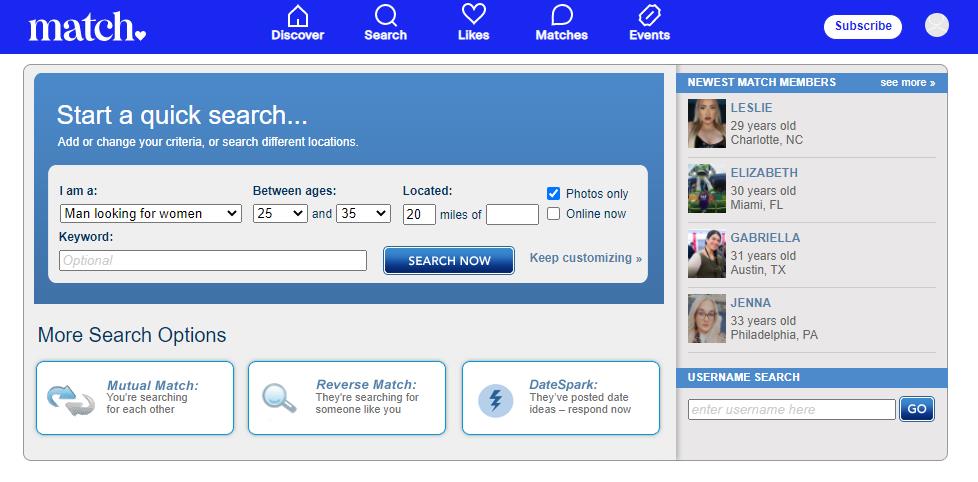Image resolution: width=978 pixels, height=482 pixels.
Task: Open Elizabeth's profile photo
Action: [707, 188]
